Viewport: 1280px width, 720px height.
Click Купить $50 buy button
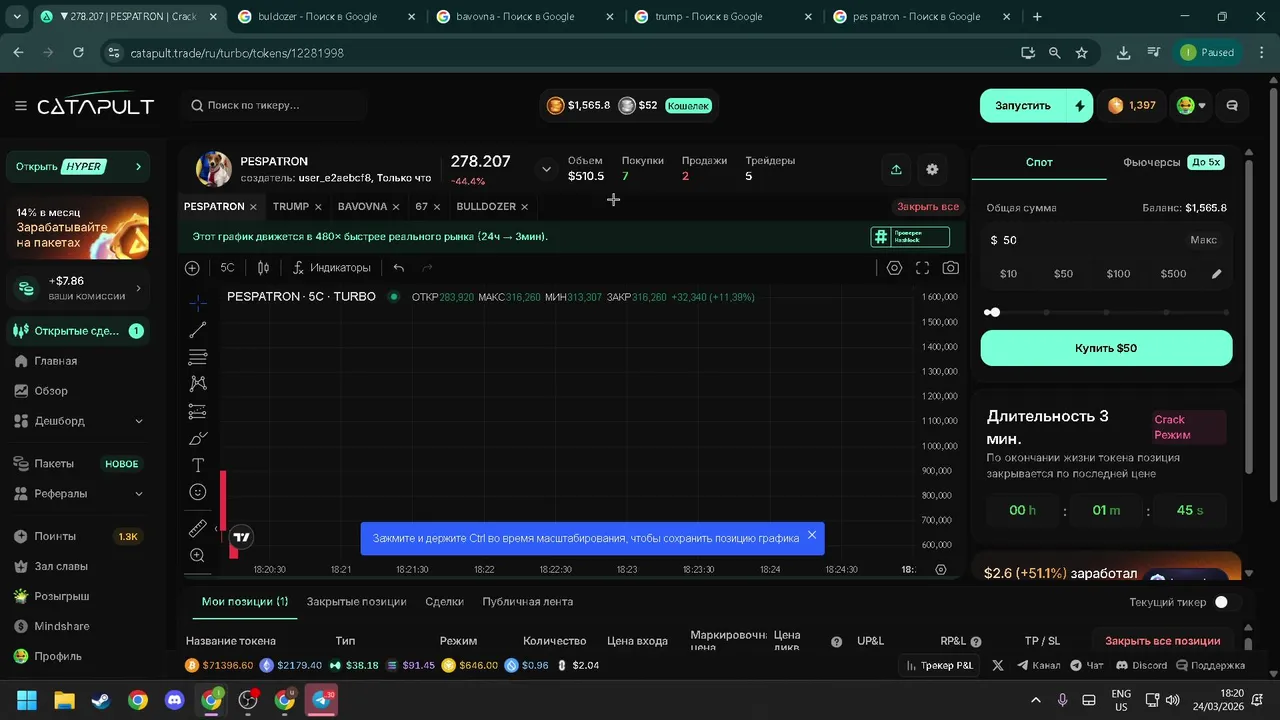(1106, 348)
